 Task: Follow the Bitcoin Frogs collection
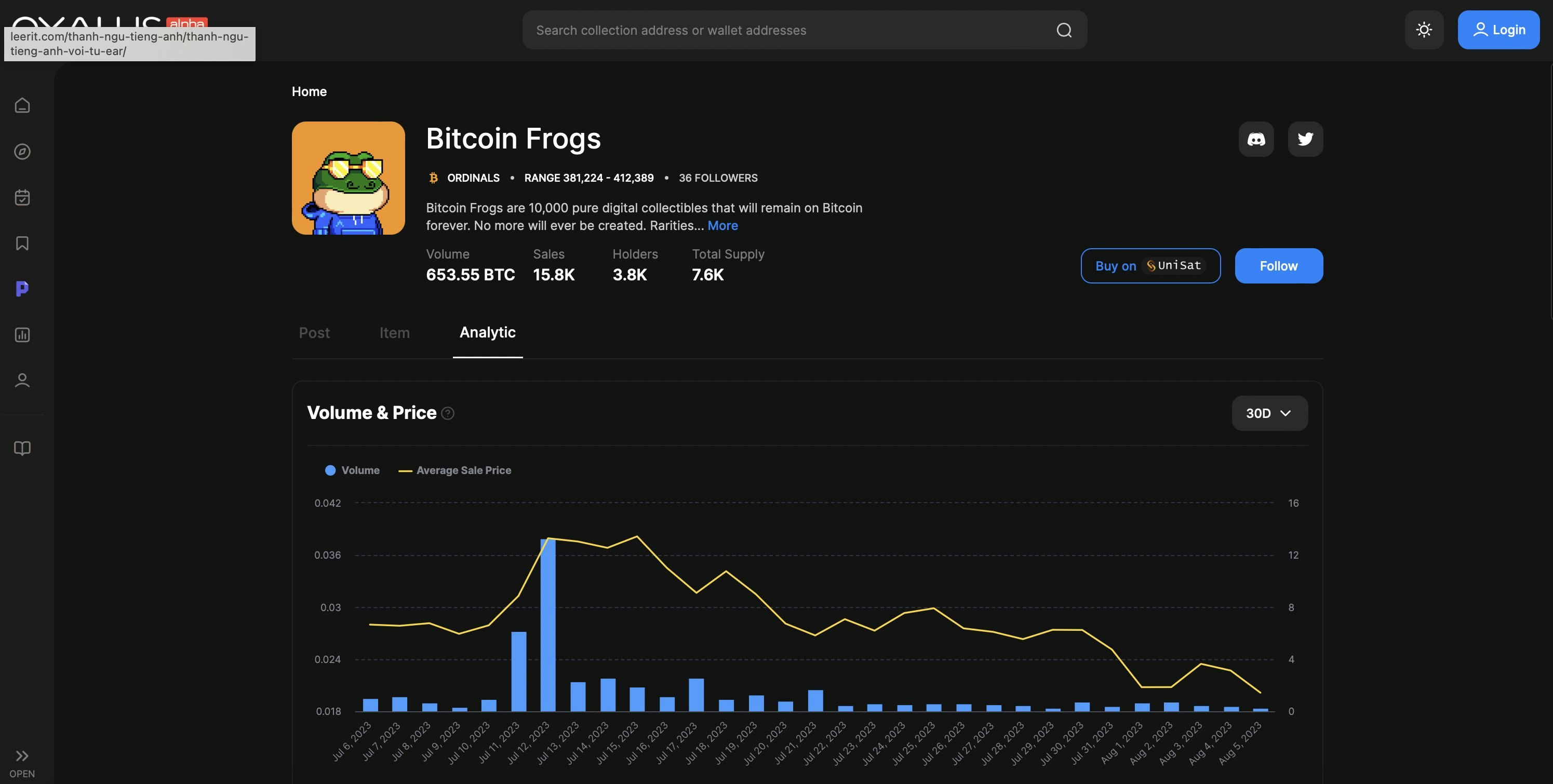pos(1279,266)
